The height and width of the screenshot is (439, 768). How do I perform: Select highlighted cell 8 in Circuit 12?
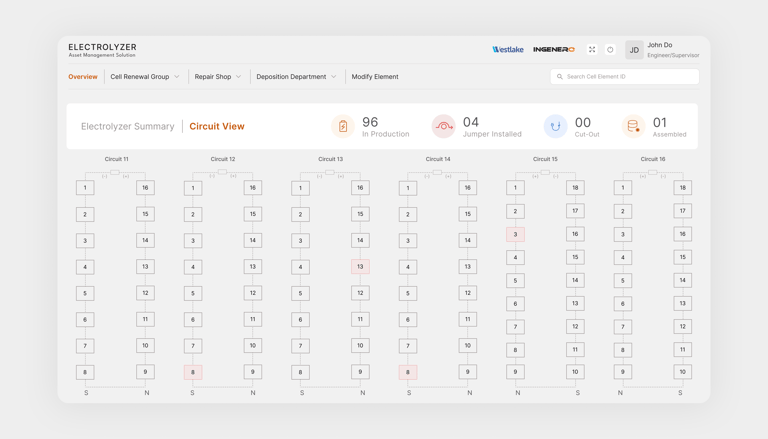pos(193,372)
